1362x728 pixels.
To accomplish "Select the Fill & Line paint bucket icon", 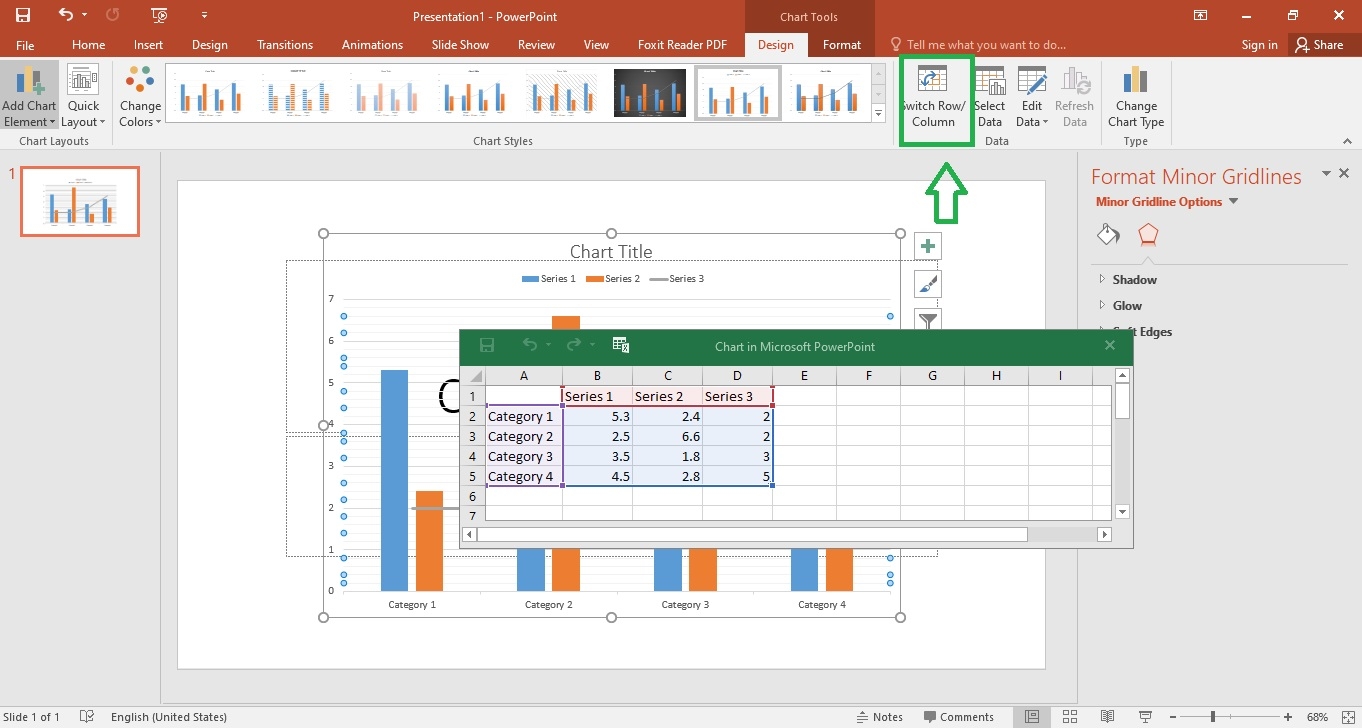I will [1108, 235].
